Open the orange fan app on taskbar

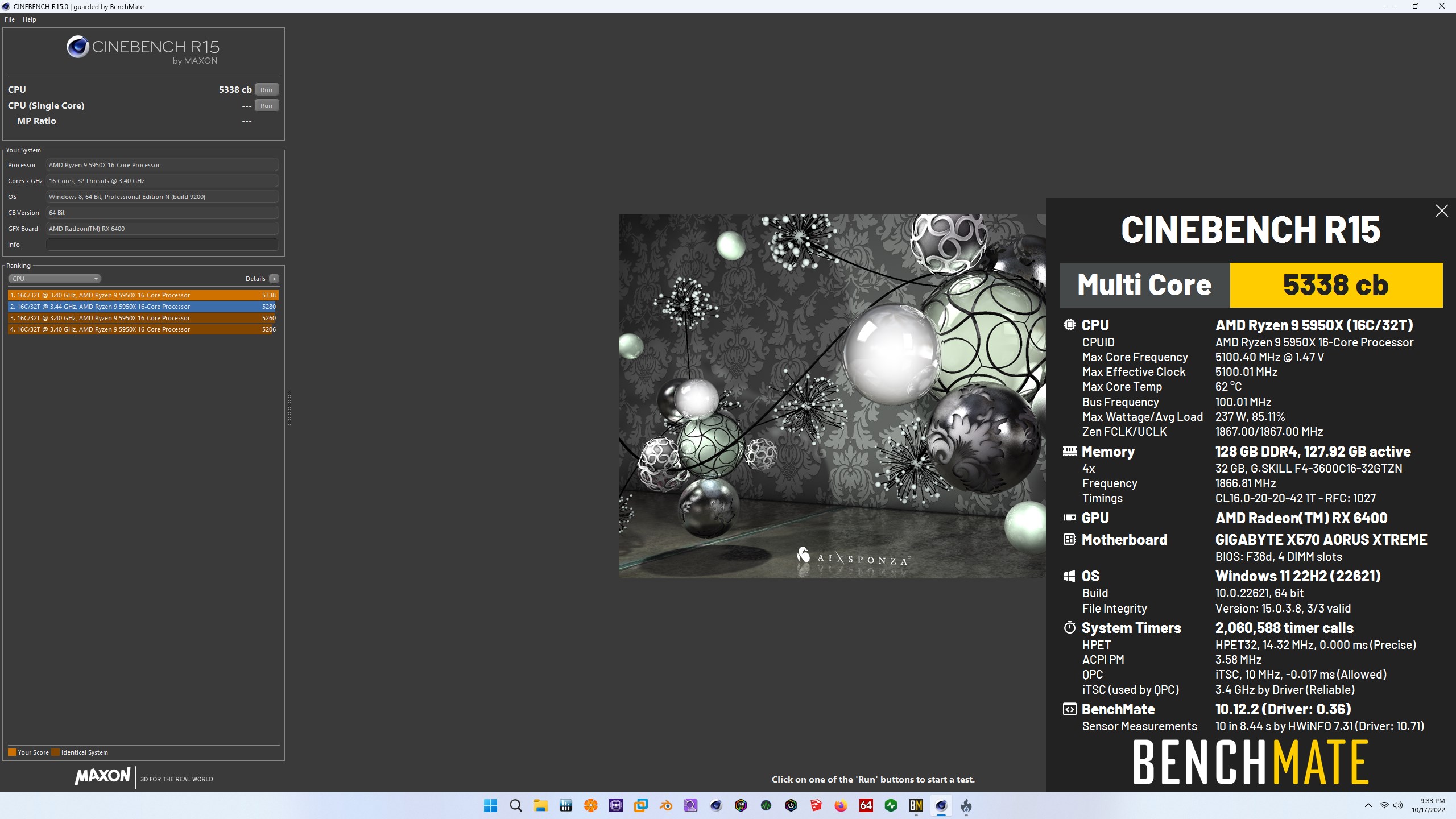[590, 806]
